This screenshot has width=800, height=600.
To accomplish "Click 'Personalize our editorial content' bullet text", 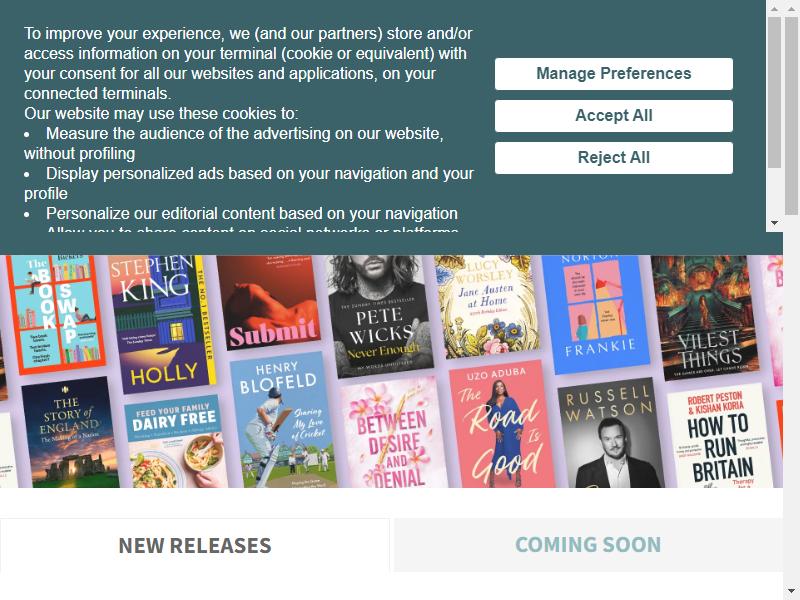I will (x=252, y=213).
